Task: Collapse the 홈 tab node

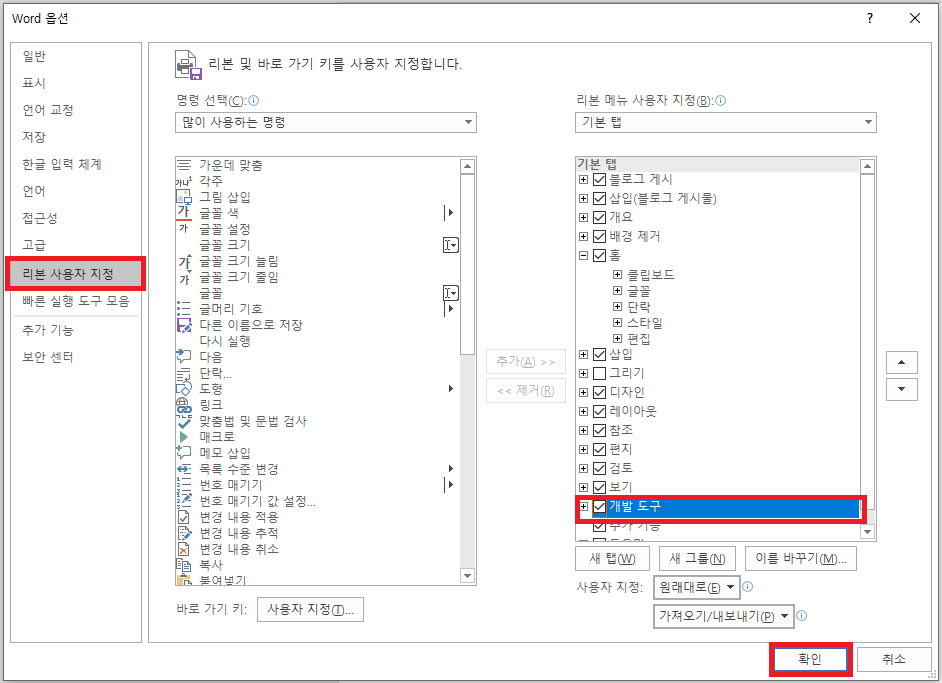Action: [x=583, y=255]
